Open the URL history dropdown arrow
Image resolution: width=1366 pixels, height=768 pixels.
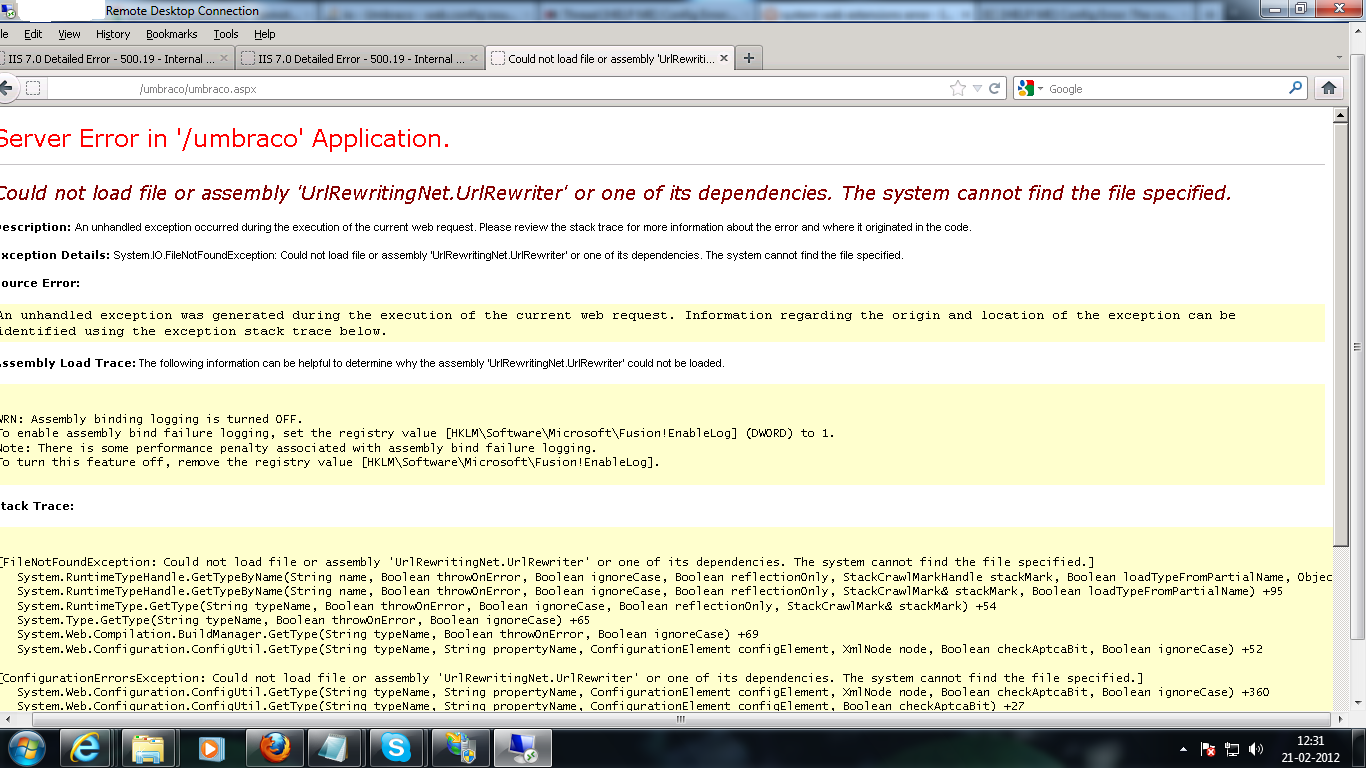[x=977, y=88]
